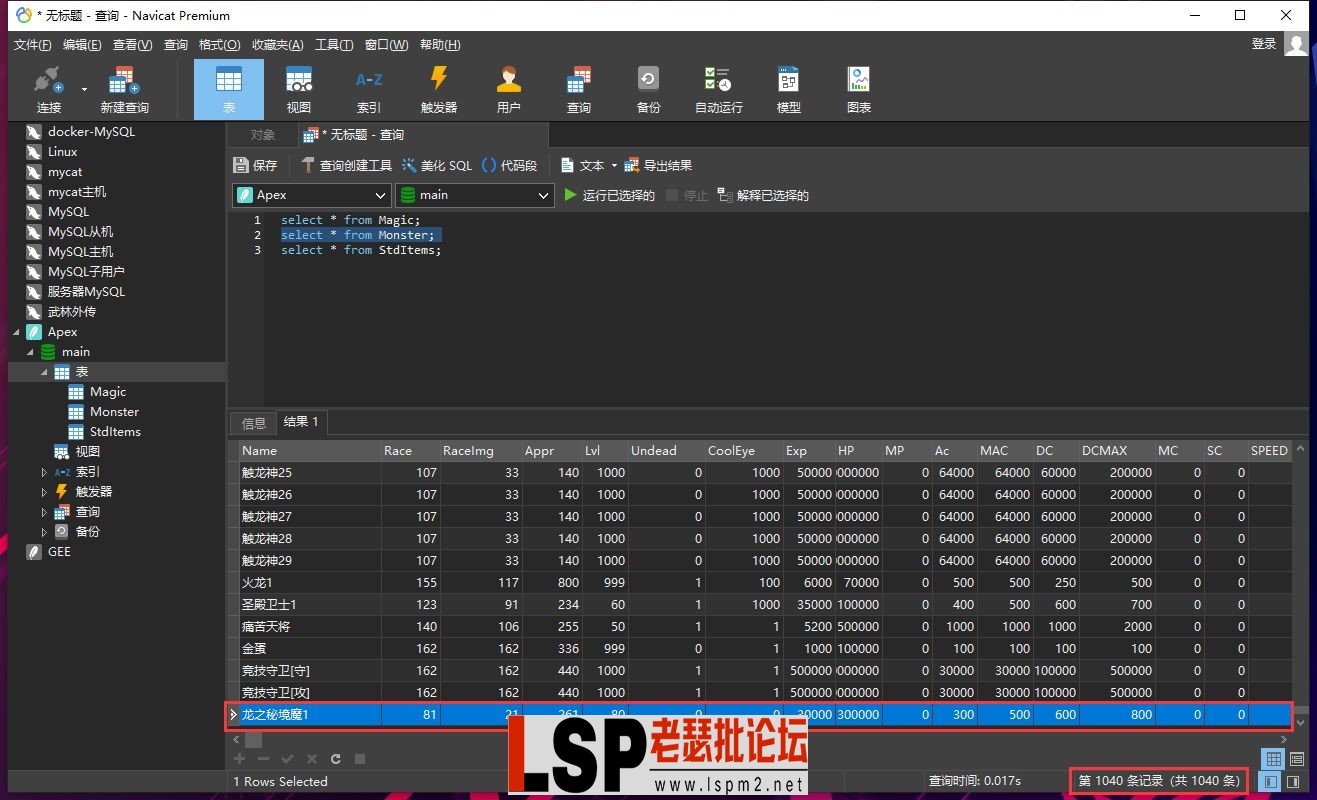Screen dimensions: 1317x800
Task: Click the DCMAX column header
Action: 1117,451
